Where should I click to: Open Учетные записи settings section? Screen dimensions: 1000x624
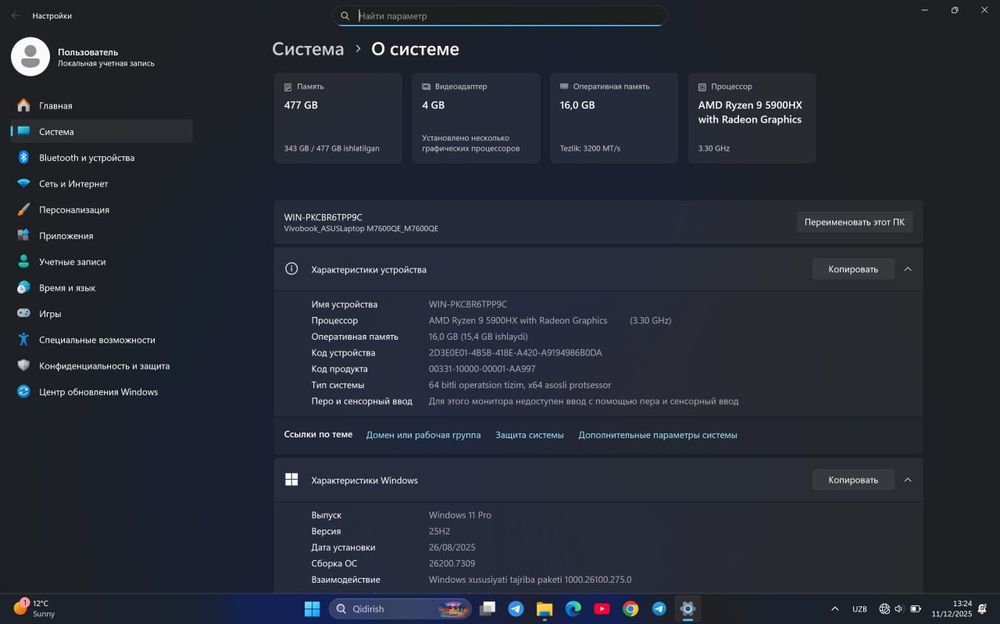(102, 262)
